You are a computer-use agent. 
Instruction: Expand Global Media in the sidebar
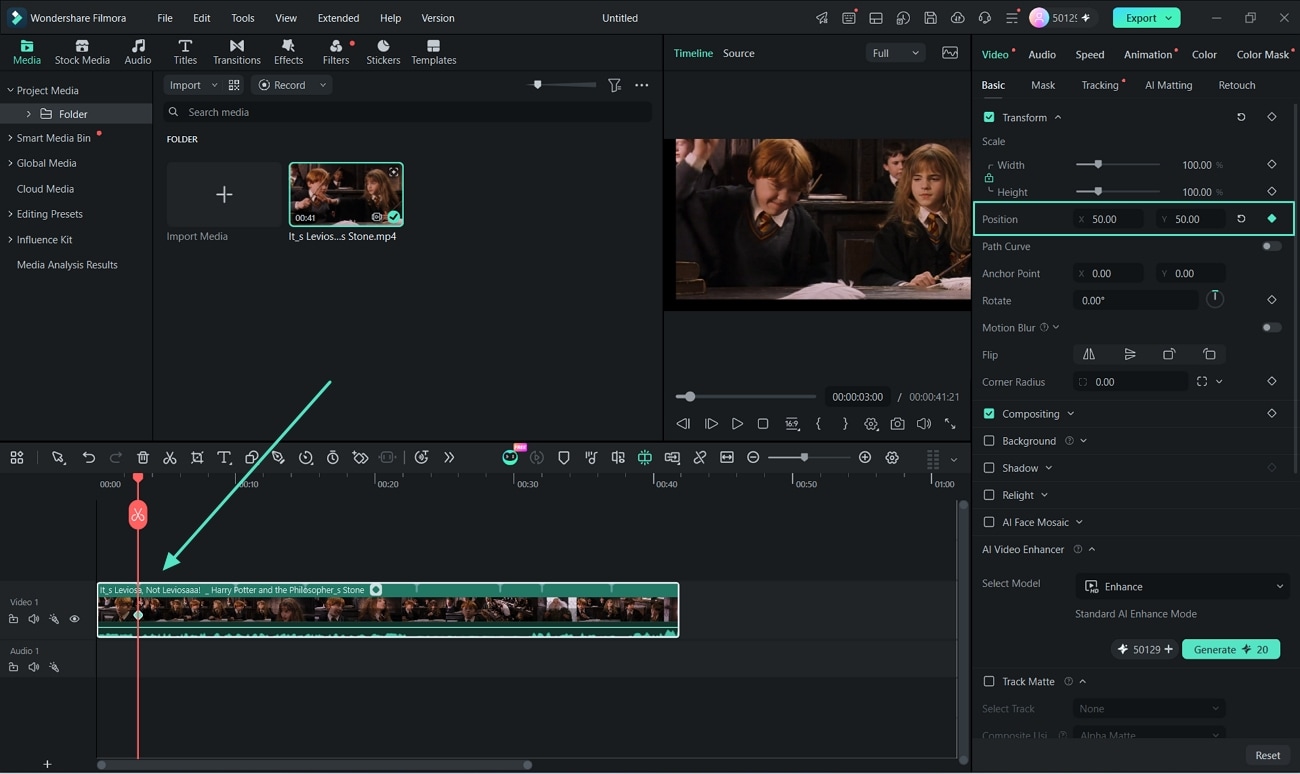(10, 163)
